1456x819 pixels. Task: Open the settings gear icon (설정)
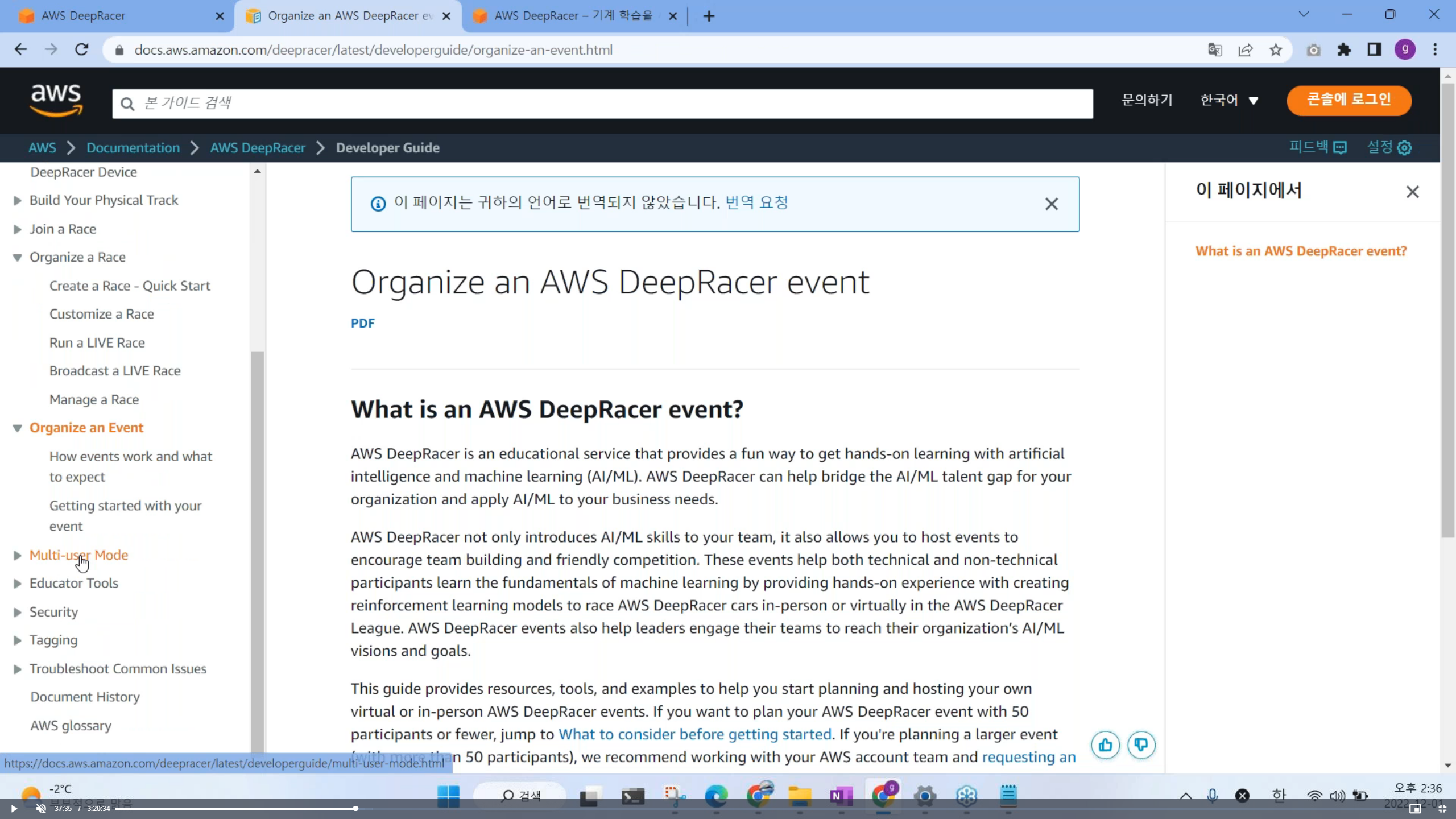[1404, 148]
